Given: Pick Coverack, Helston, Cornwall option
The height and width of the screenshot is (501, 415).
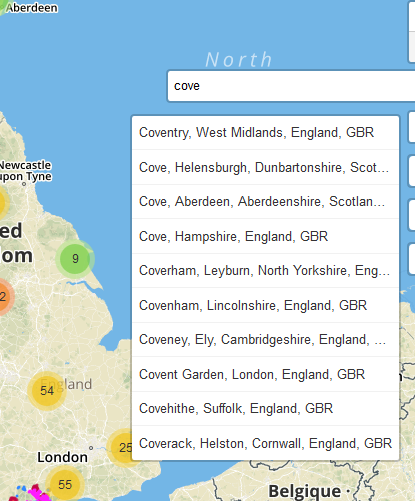Looking at the screenshot, I should coord(265,443).
